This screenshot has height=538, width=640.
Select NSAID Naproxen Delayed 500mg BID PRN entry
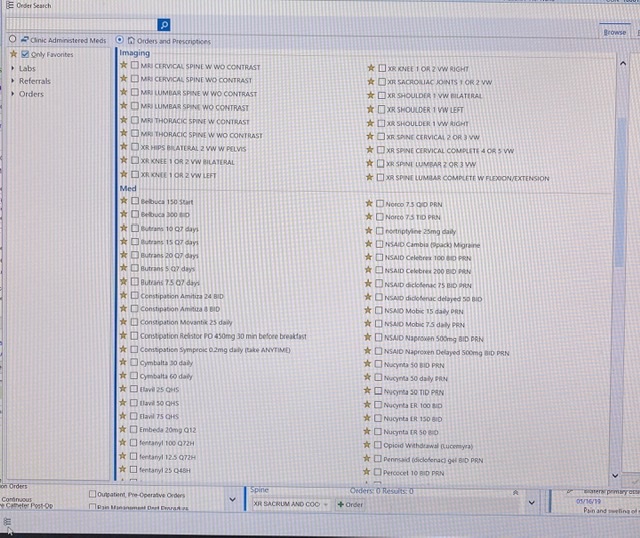(x=447, y=352)
